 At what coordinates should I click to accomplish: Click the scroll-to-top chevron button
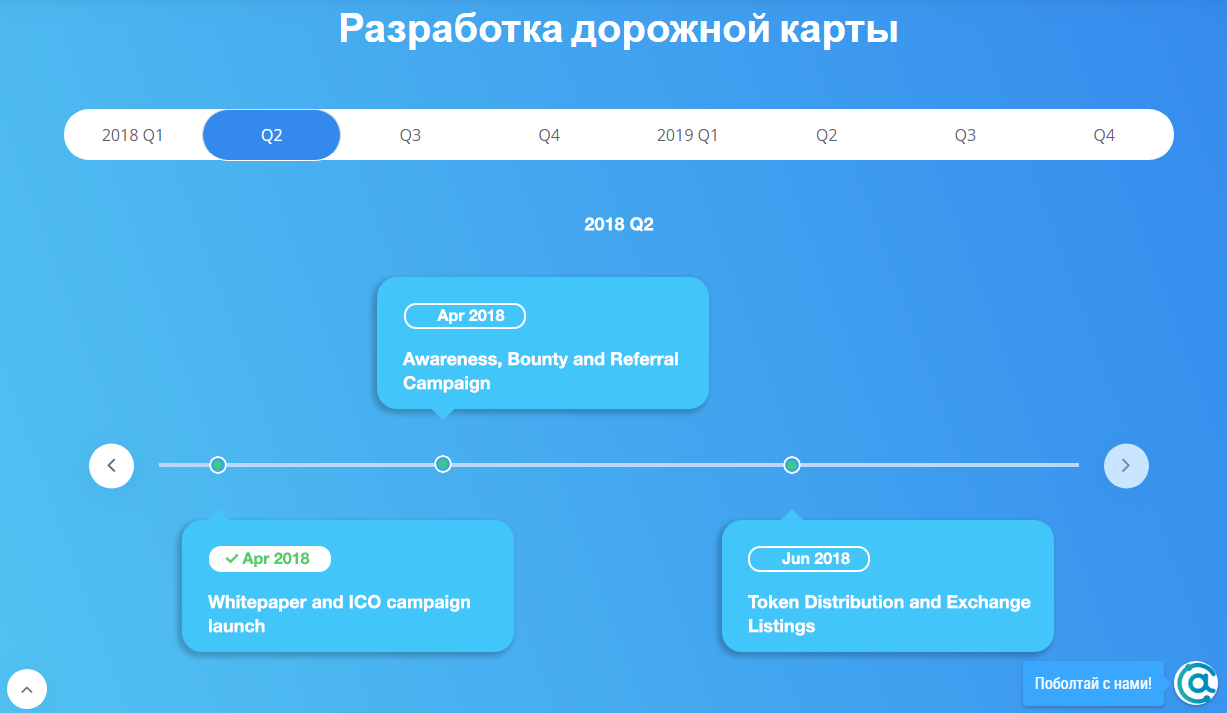(27, 689)
